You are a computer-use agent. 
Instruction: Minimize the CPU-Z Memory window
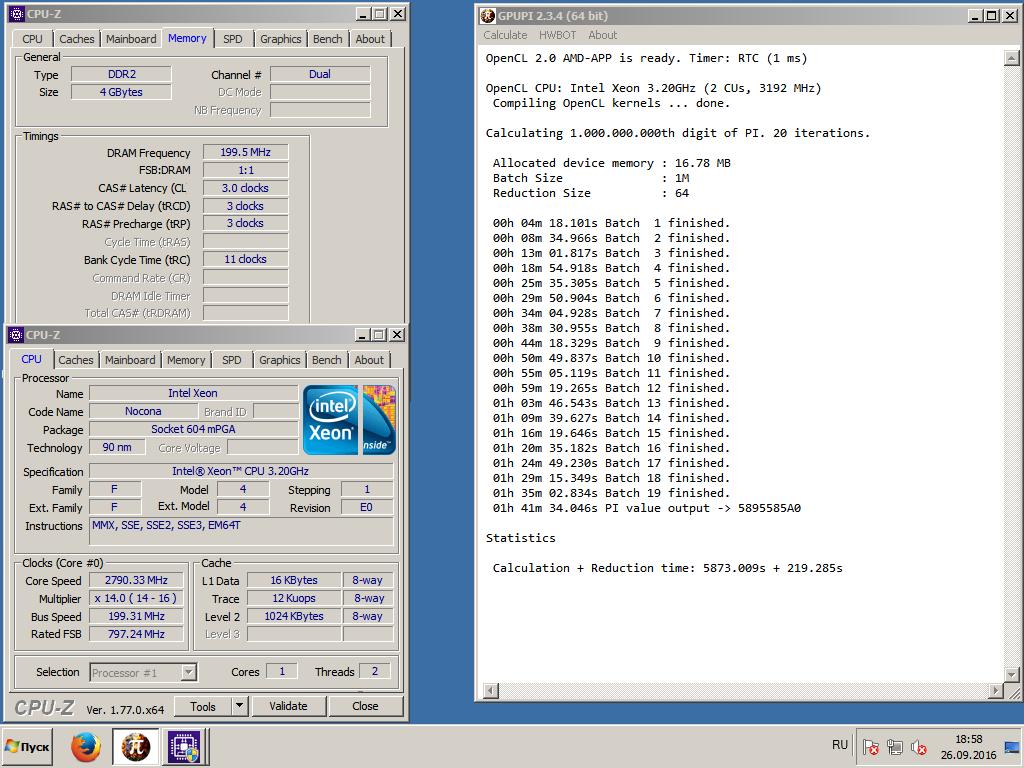(364, 14)
